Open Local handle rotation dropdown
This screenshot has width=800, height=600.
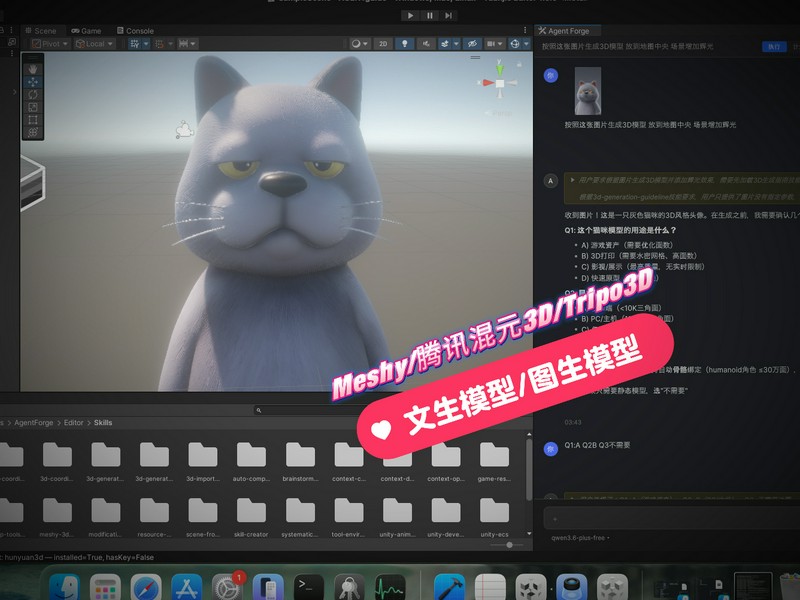coord(94,44)
